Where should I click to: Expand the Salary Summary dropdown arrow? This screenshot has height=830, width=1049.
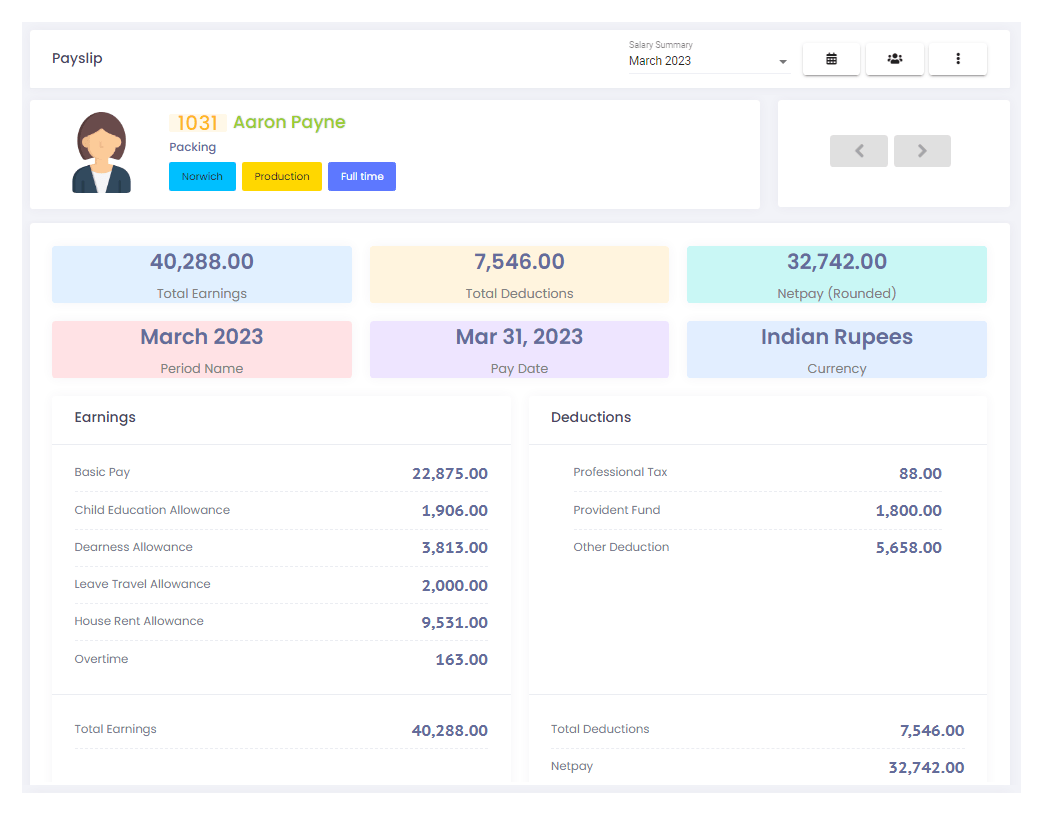[x=782, y=62]
